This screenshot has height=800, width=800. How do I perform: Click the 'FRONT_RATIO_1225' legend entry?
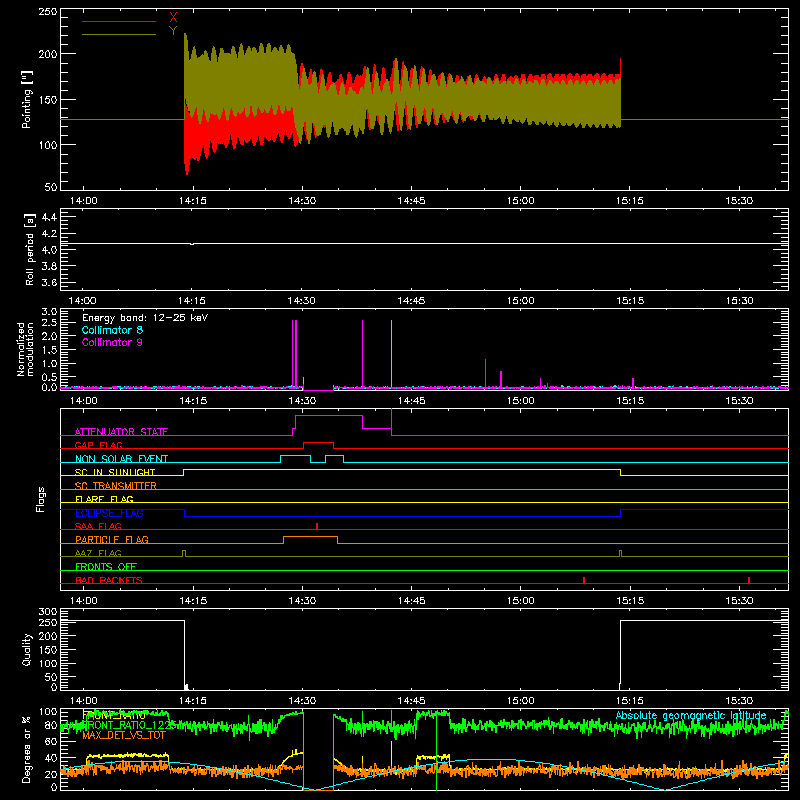[x=130, y=725]
